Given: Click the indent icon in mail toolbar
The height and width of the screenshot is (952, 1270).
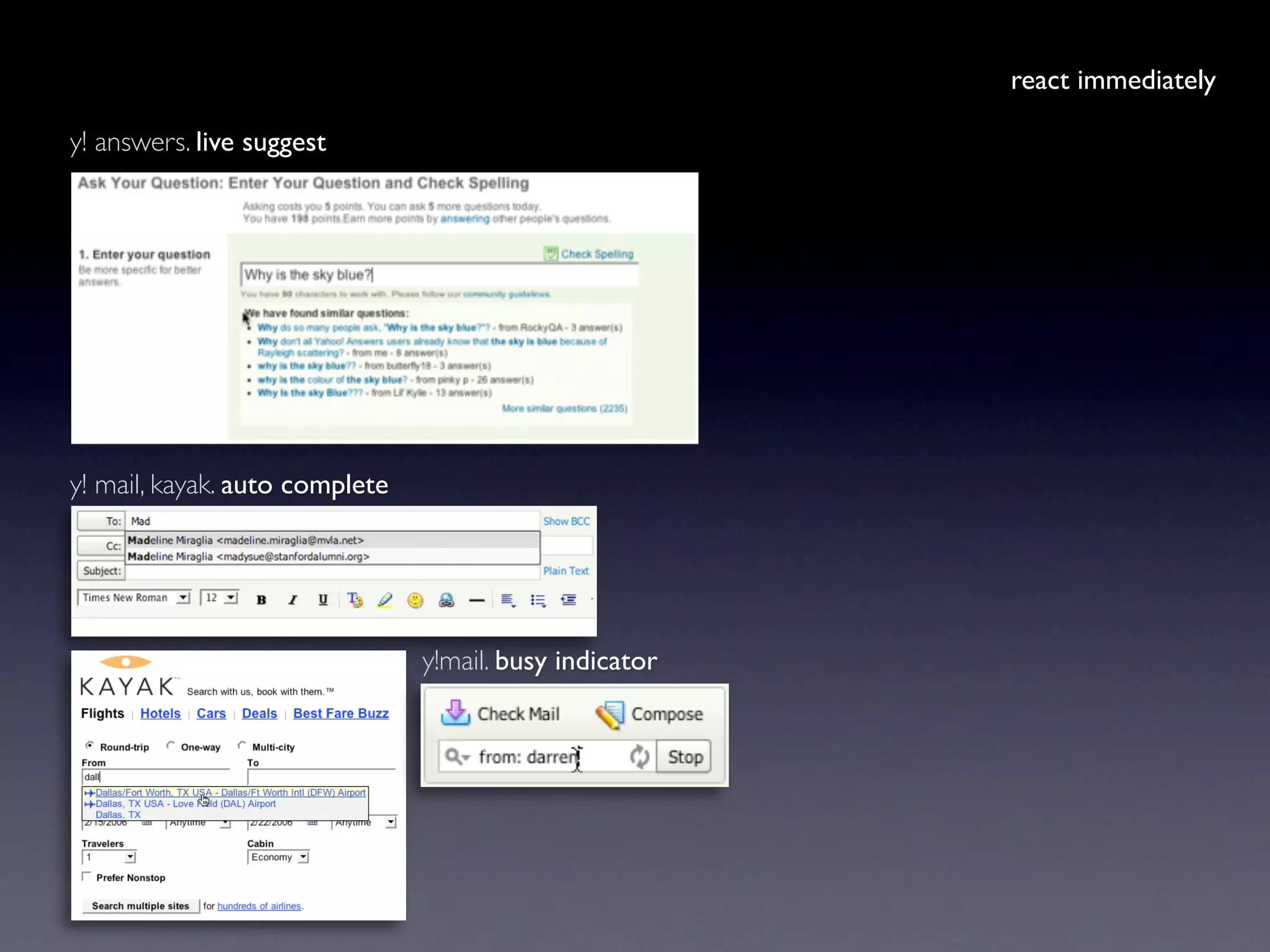Looking at the screenshot, I should (569, 599).
